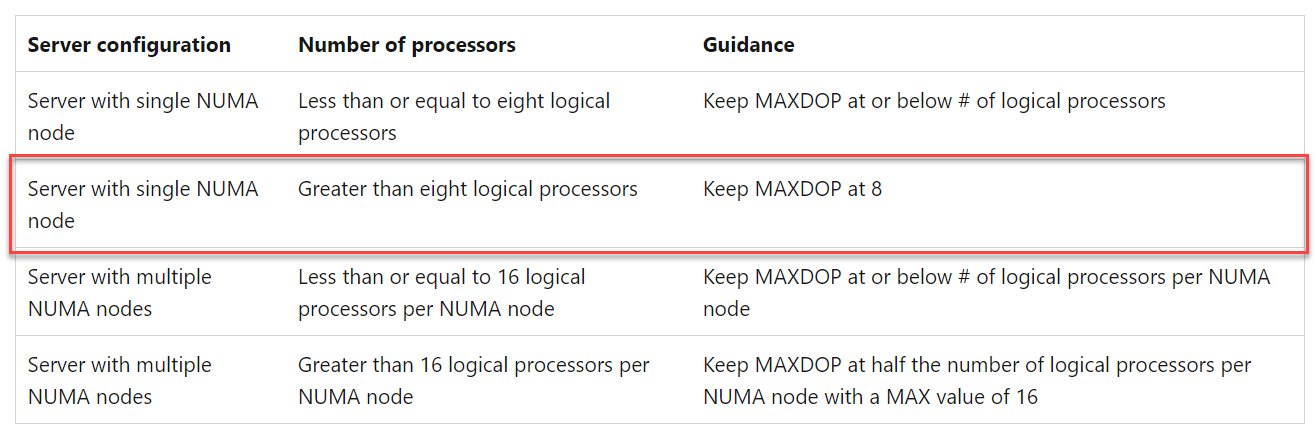Viewport: 1315px width, 433px height.
Task: Click third row 'Server with multiple NUMA nodes' cell
Action: pos(120,292)
